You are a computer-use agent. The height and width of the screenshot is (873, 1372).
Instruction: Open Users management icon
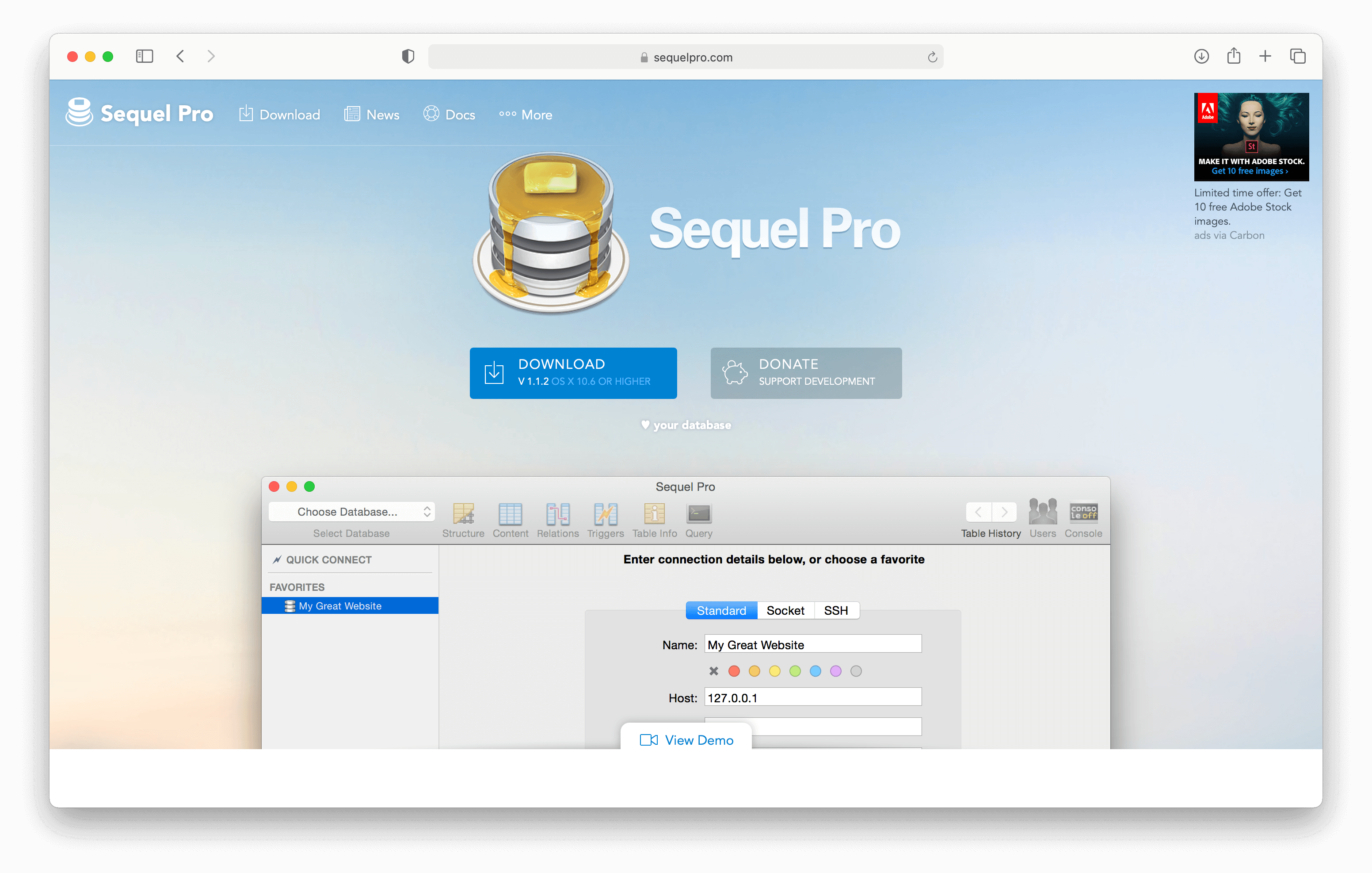coord(1043,519)
